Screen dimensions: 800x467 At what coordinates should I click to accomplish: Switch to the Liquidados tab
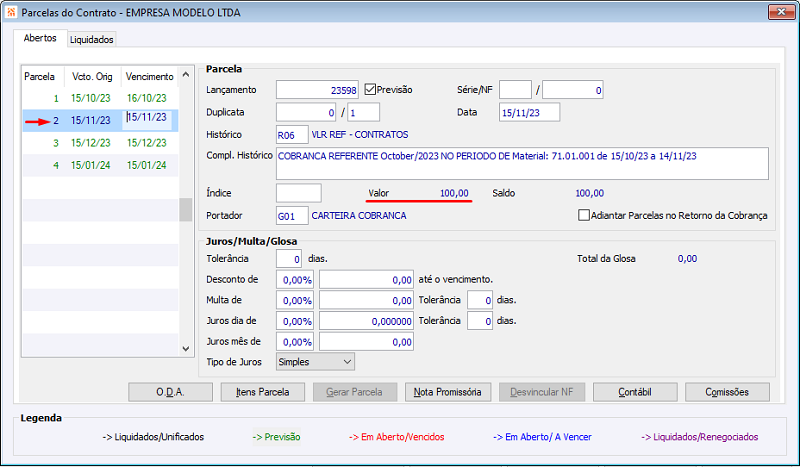[x=92, y=39]
